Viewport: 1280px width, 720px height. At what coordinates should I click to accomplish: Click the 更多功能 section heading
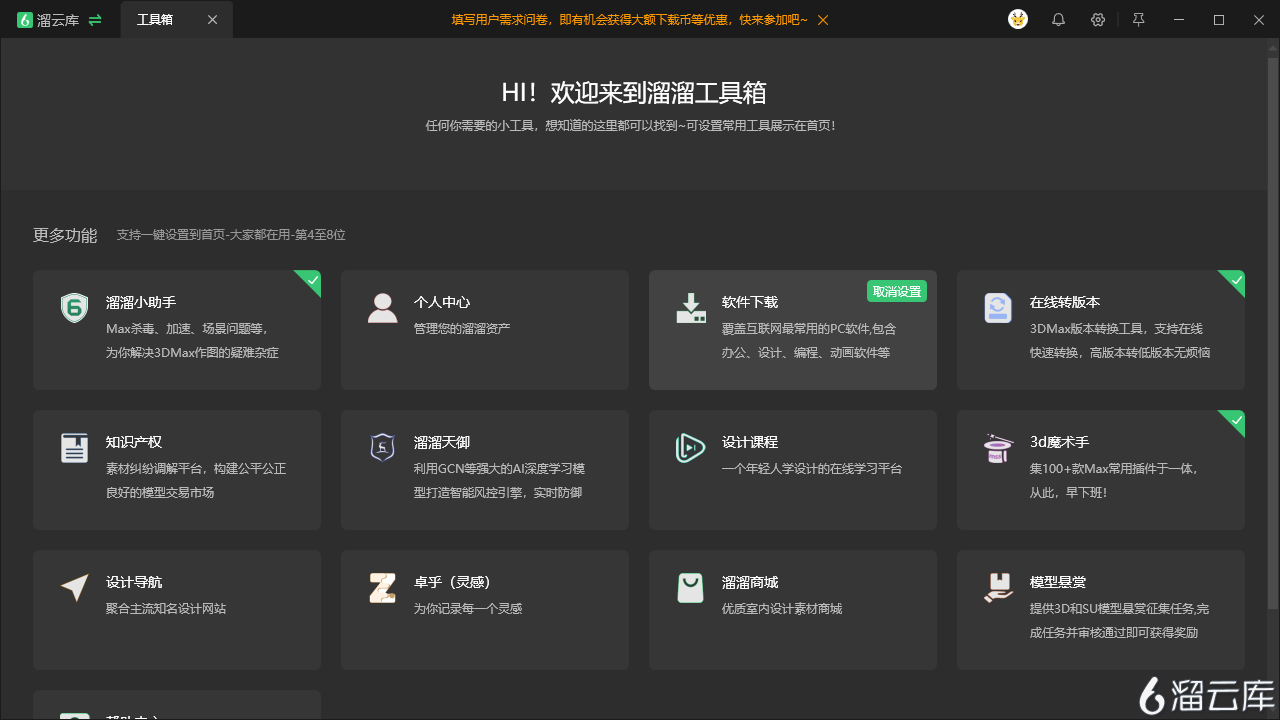[x=65, y=235]
